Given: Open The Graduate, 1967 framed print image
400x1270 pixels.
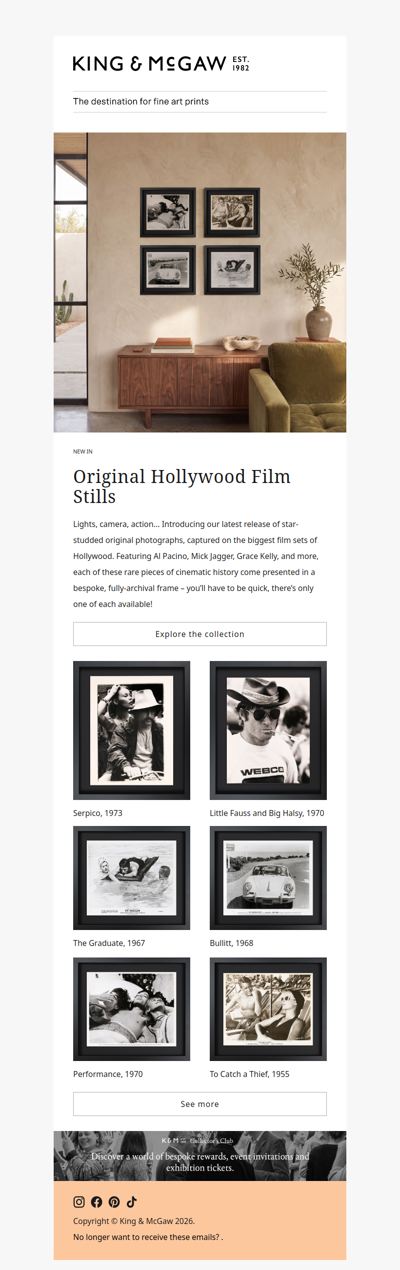Looking at the screenshot, I should click(x=132, y=878).
